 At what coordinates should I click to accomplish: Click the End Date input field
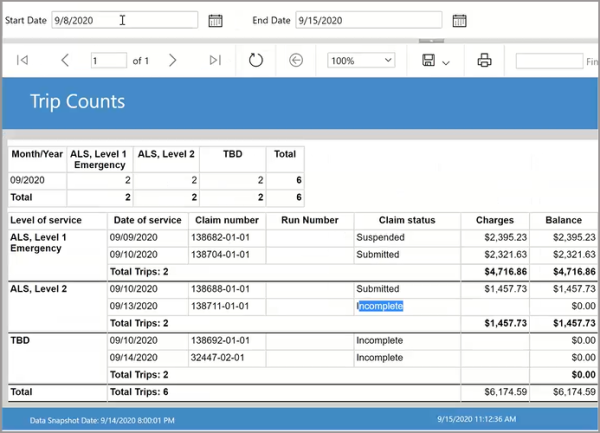pyautogui.click(x=368, y=20)
